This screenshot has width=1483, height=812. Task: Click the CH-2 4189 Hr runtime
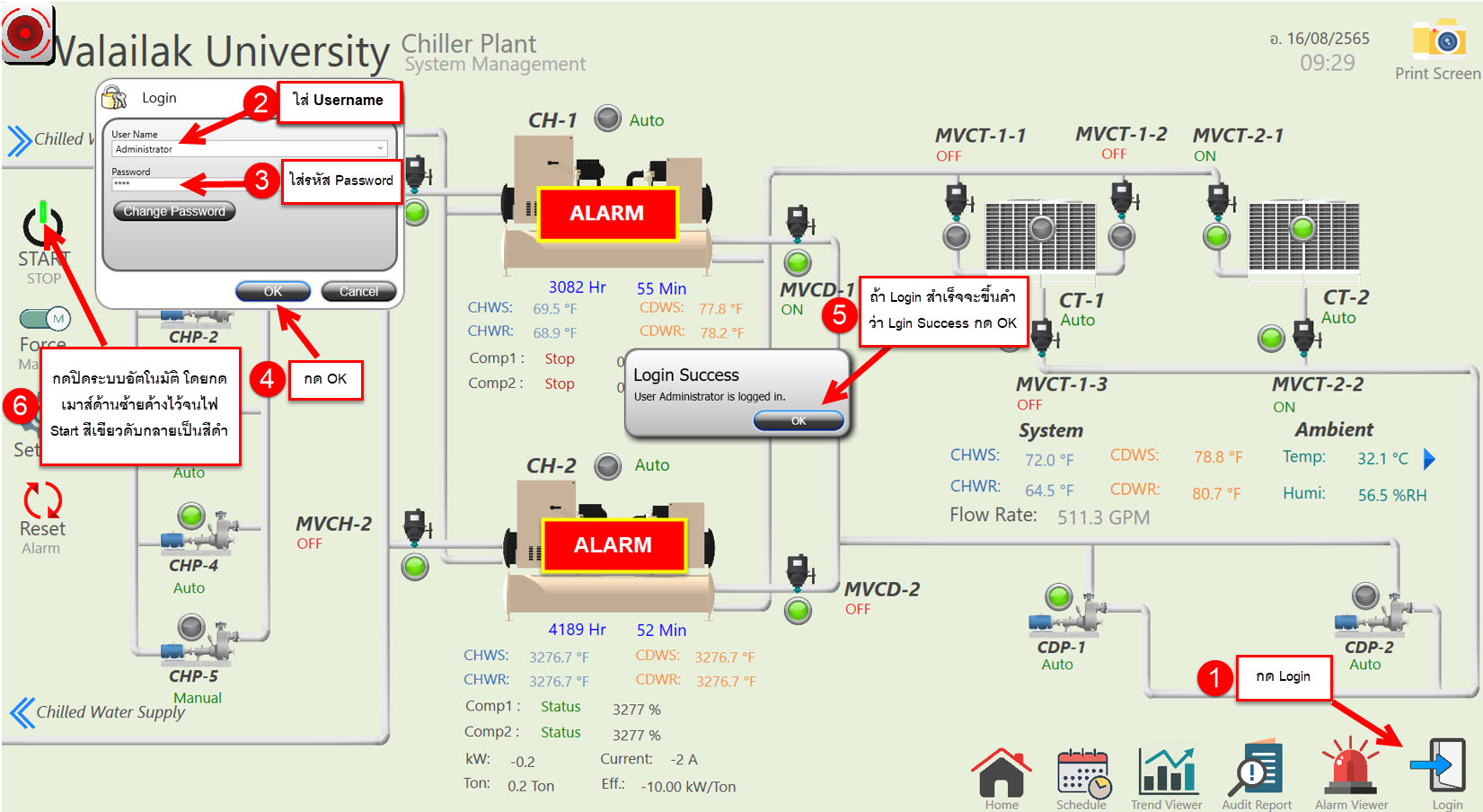point(577,630)
